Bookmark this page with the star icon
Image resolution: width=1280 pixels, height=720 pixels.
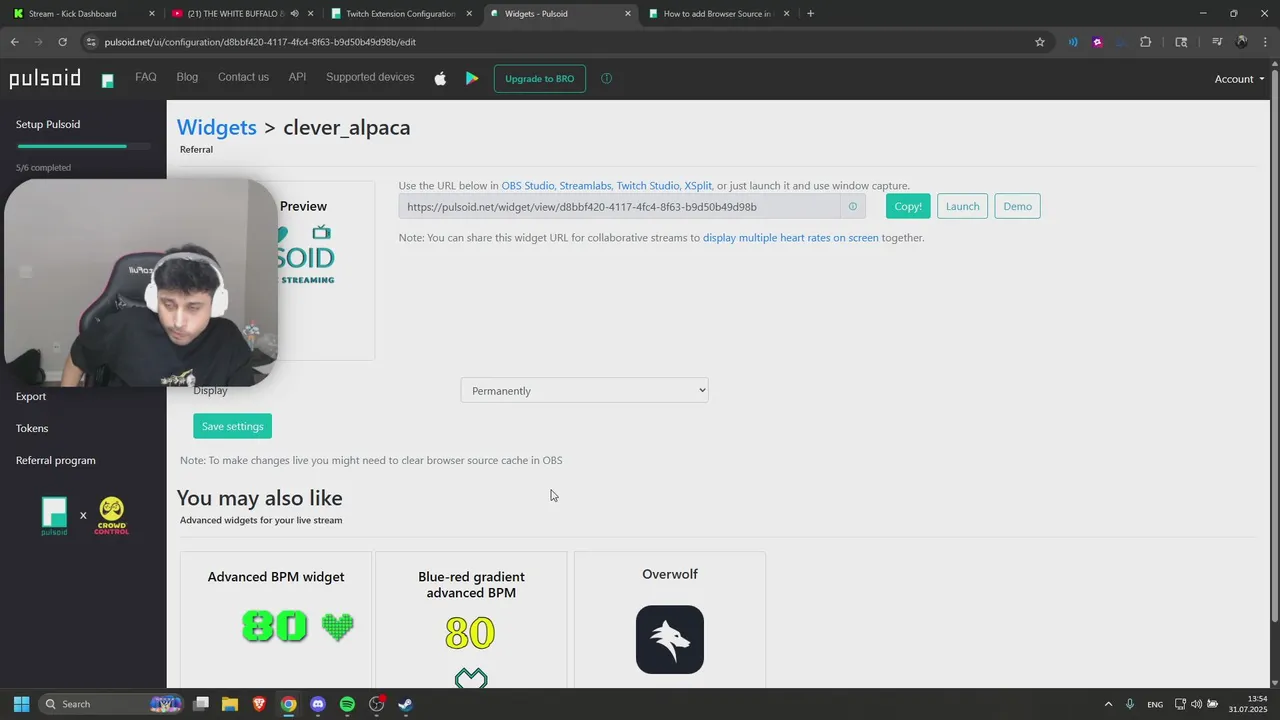[x=1040, y=42]
